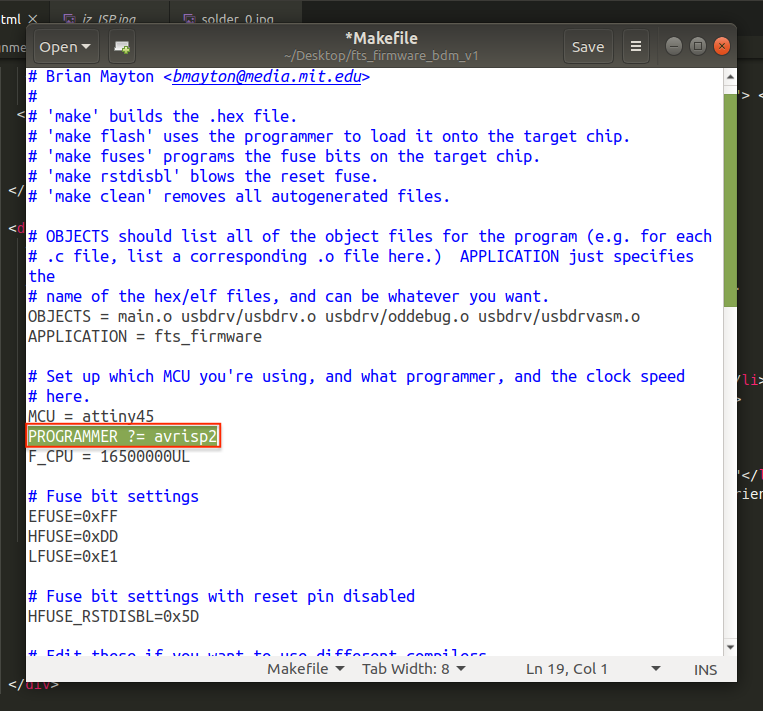Click the scrollbar up arrow

tap(730, 77)
